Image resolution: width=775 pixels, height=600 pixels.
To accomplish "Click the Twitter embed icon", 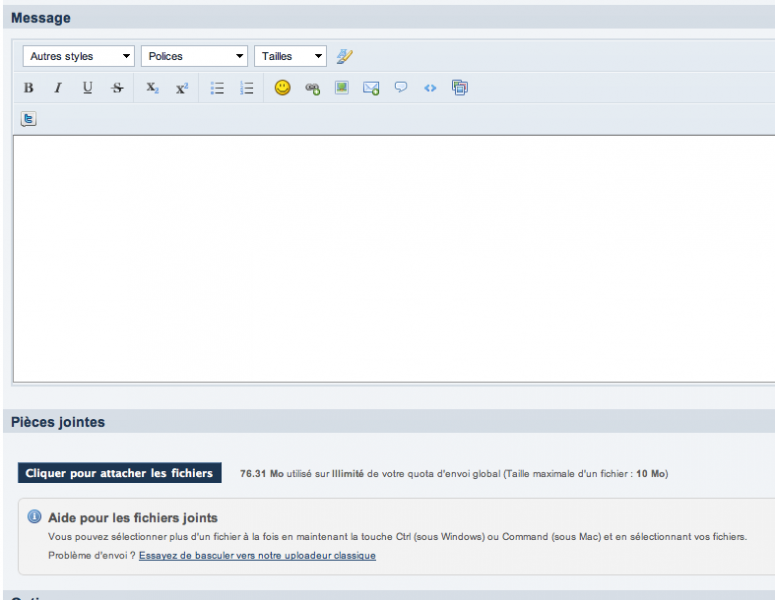I will pos(29,119).
